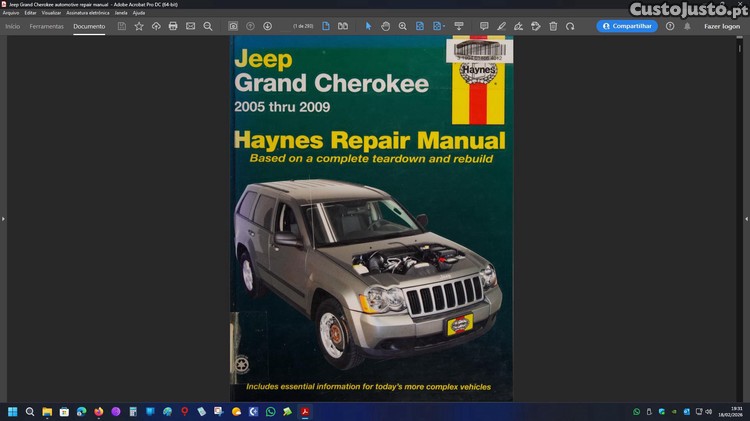750x421 pixels.
Task: Select the Highlighter pen tool
Action: (x=501, y=26)
